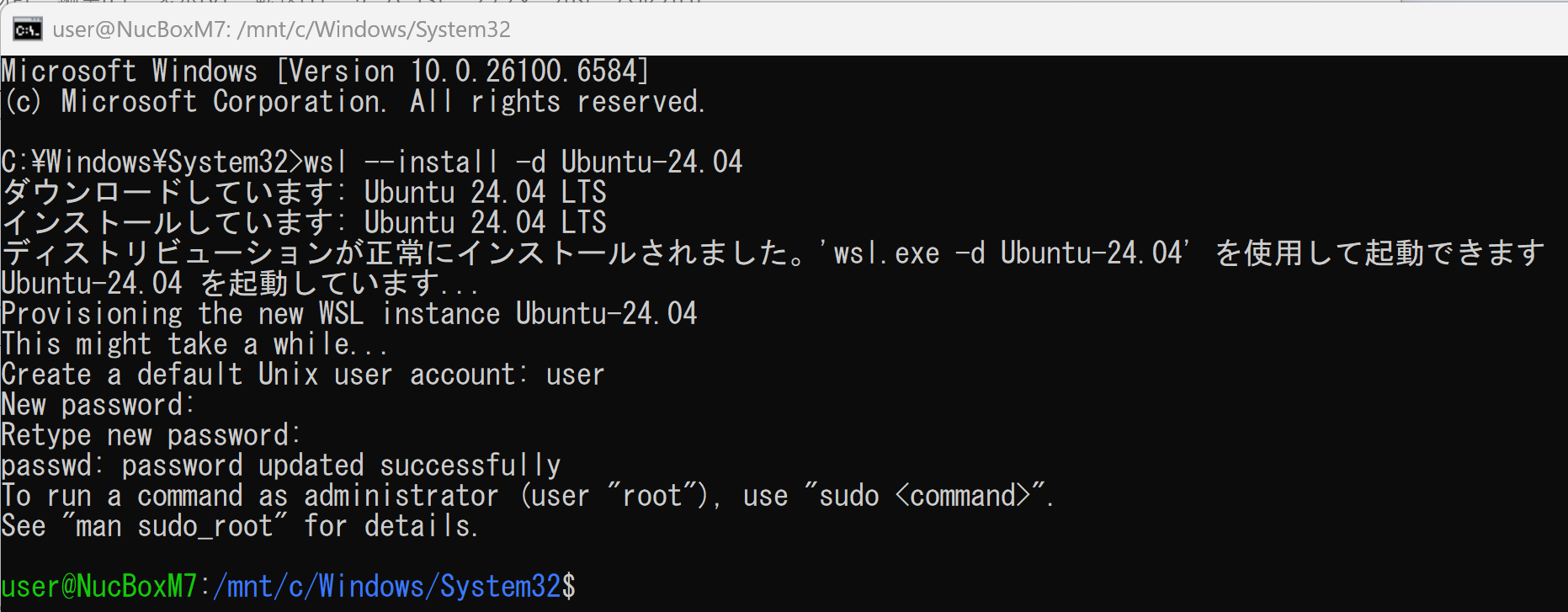Screen dimensions: 1568x612
Task: Select the green user@NucBoxM7 prompt text
Action: tap(99, 586)
